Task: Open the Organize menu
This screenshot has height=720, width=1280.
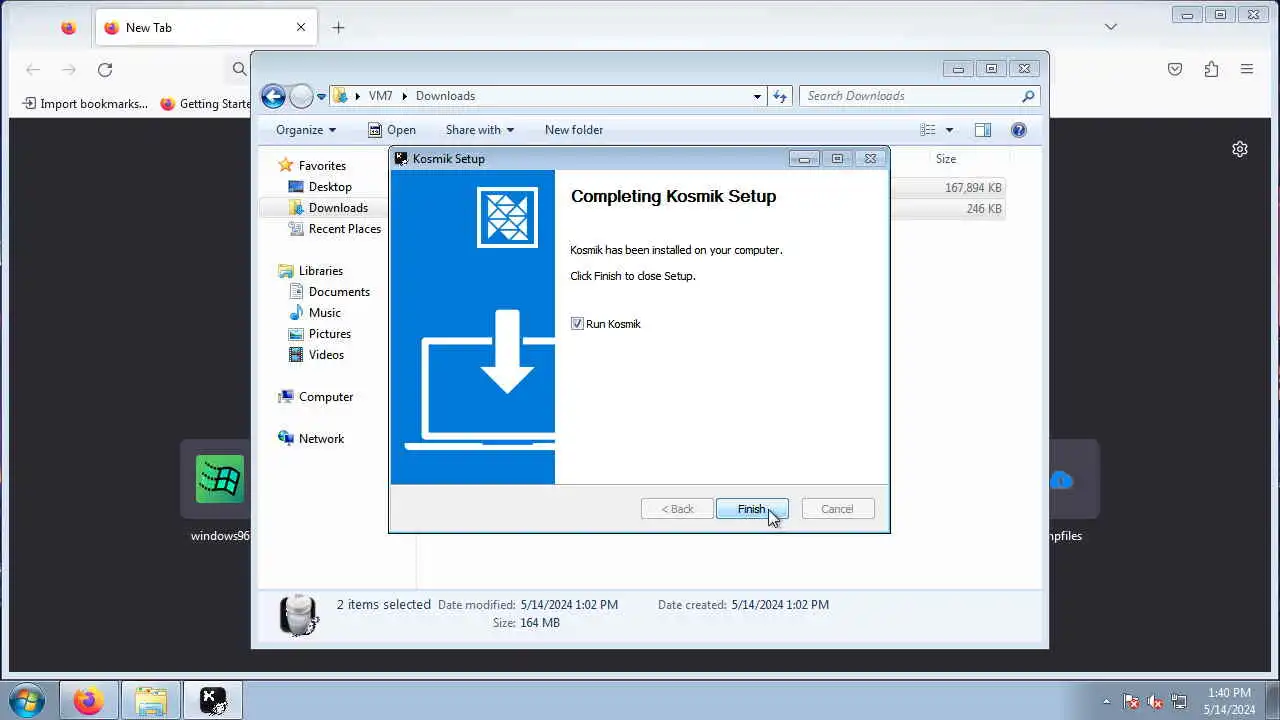Action: 306,130
